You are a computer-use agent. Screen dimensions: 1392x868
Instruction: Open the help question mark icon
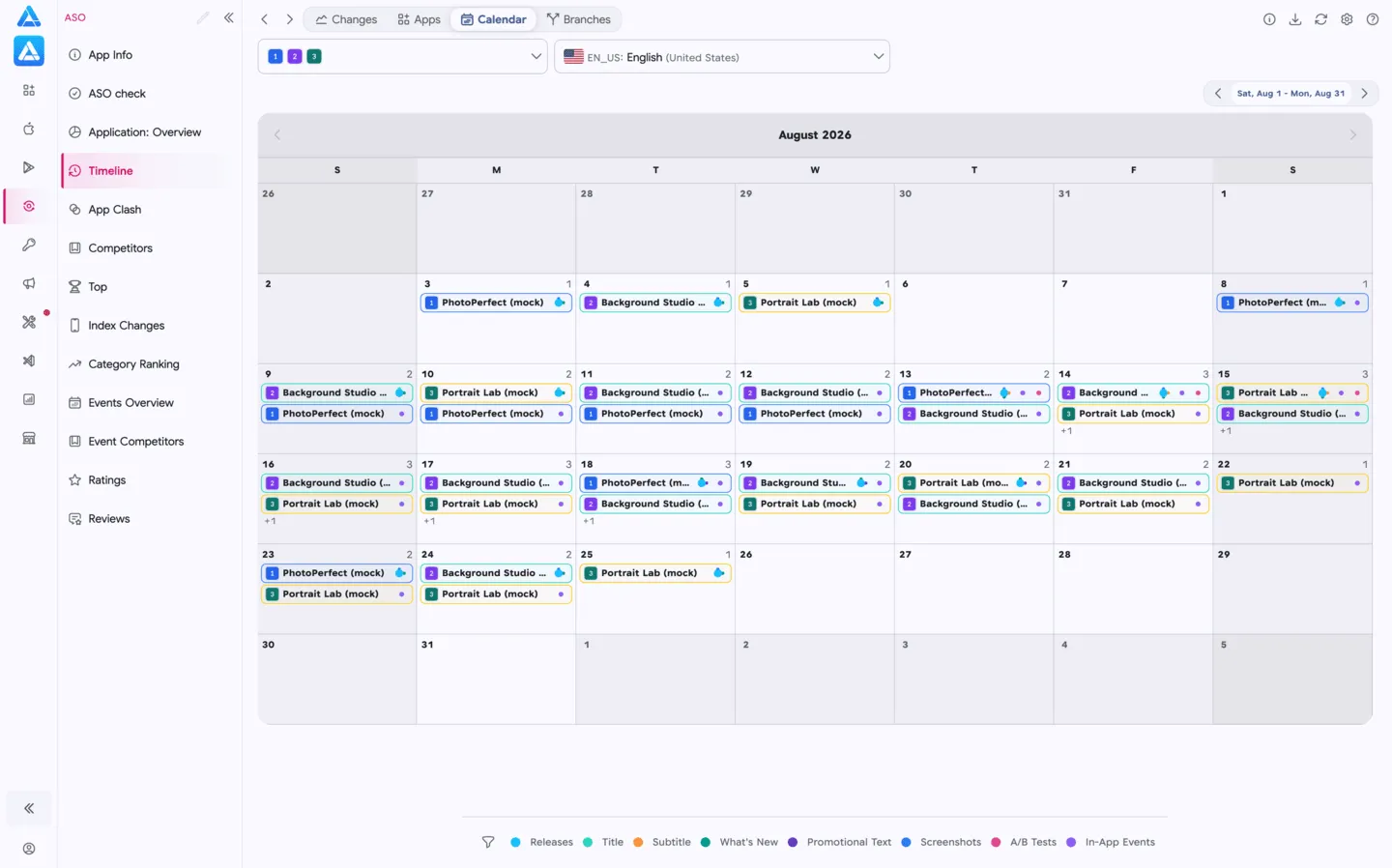click(x=1373, y=19)
